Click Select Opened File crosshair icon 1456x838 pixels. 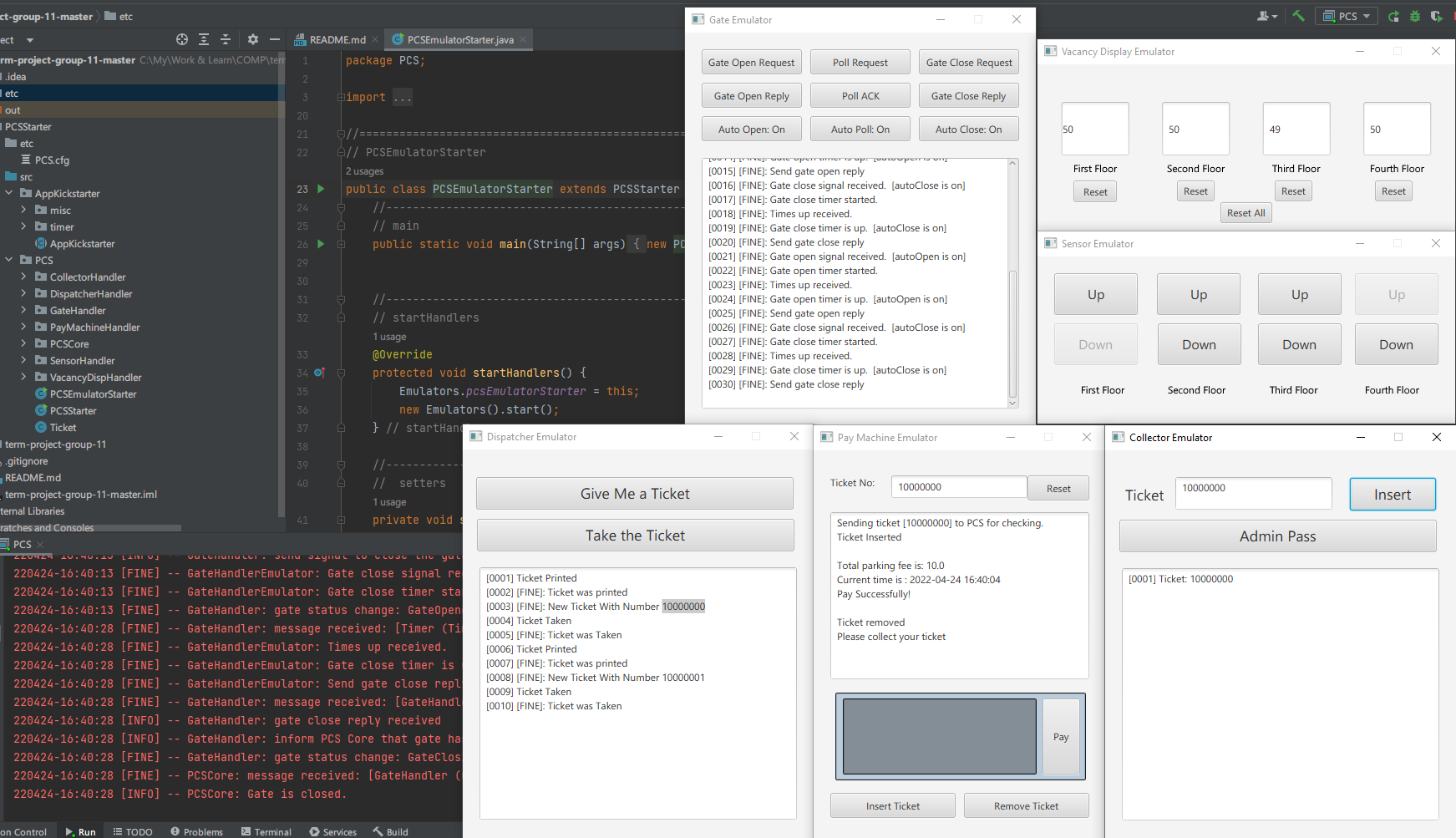[182, 39]
